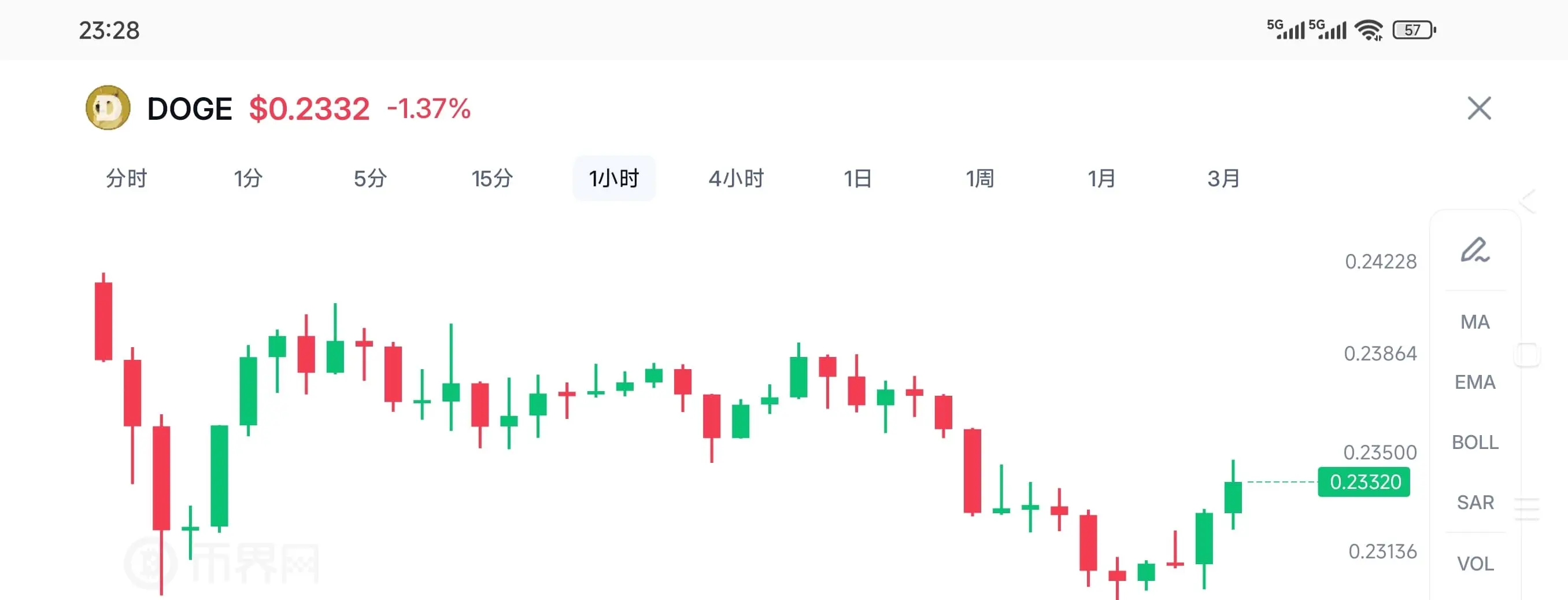Show the VOL volume indicator
Screen dimensions: 1568x600
tap(1475, 564)
